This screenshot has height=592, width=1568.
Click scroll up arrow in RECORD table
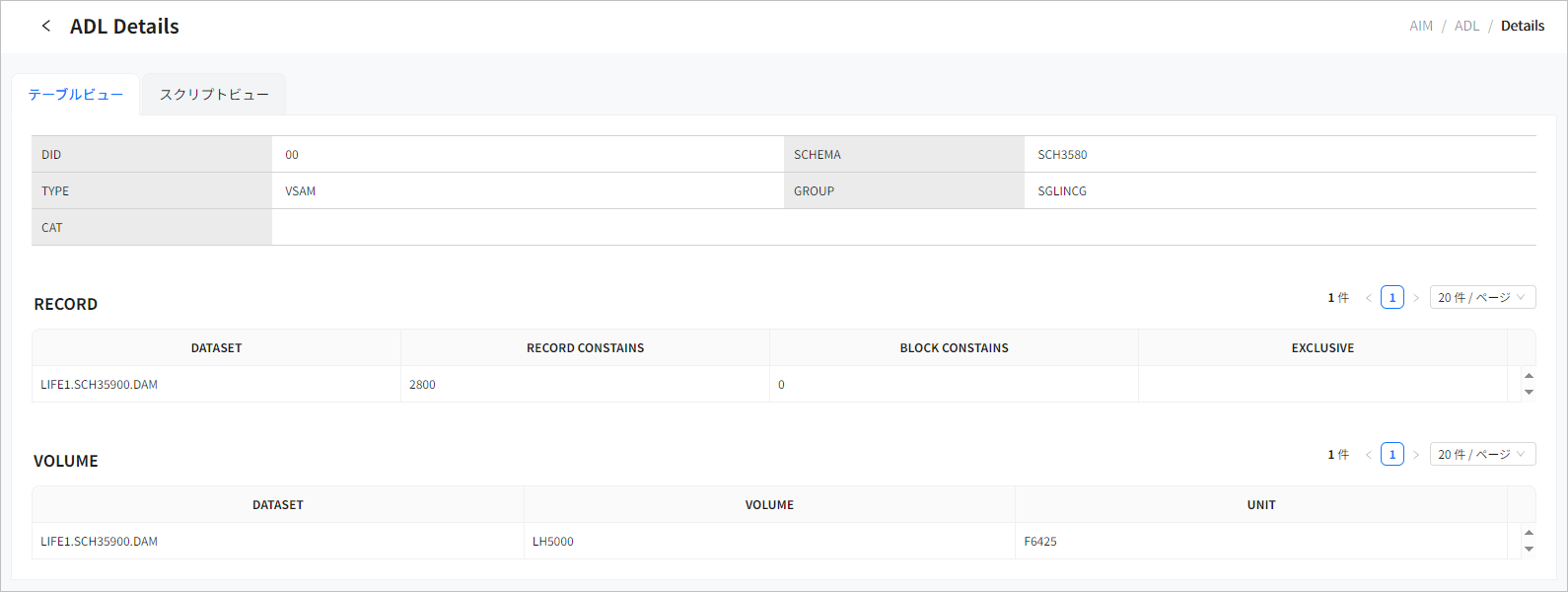1529,376
